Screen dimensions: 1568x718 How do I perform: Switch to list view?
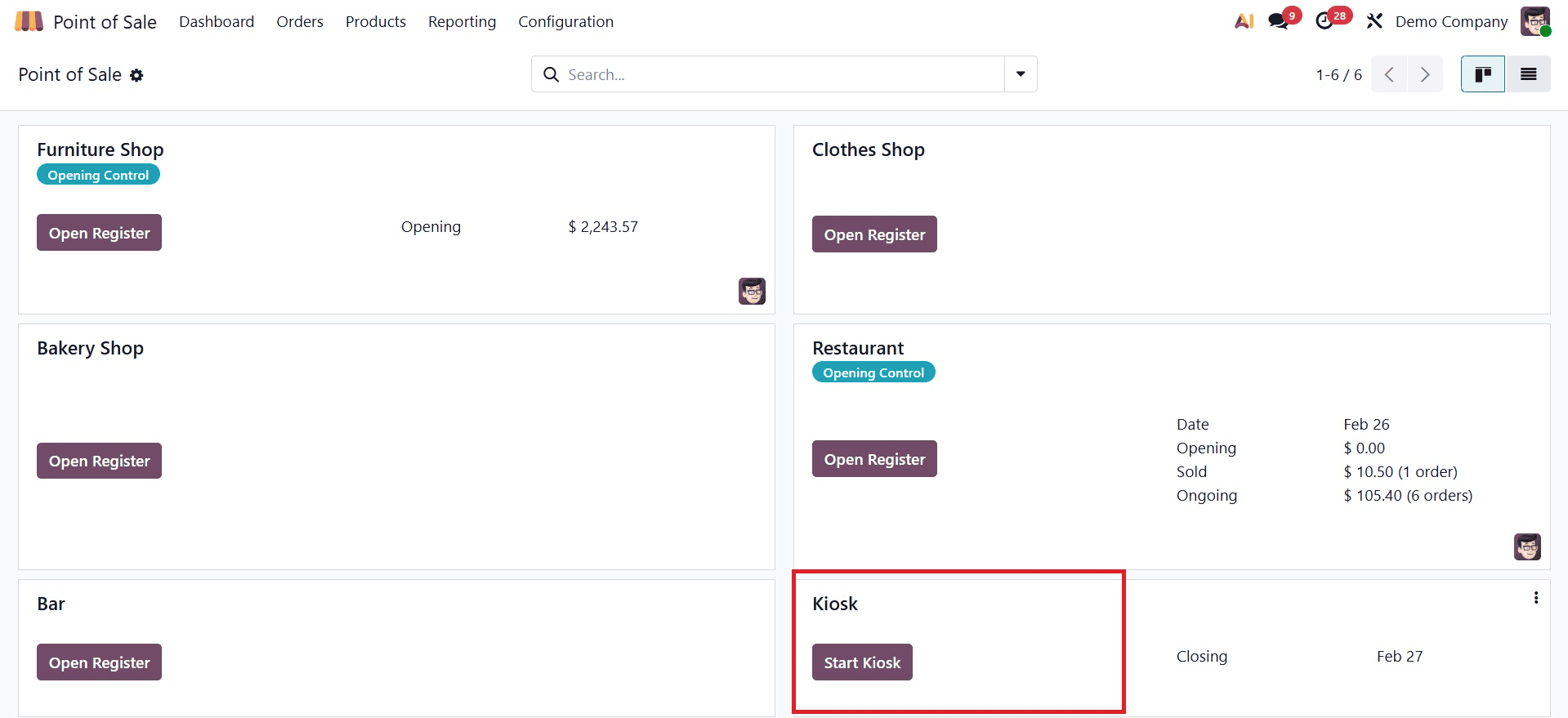tap(1527, 74)
